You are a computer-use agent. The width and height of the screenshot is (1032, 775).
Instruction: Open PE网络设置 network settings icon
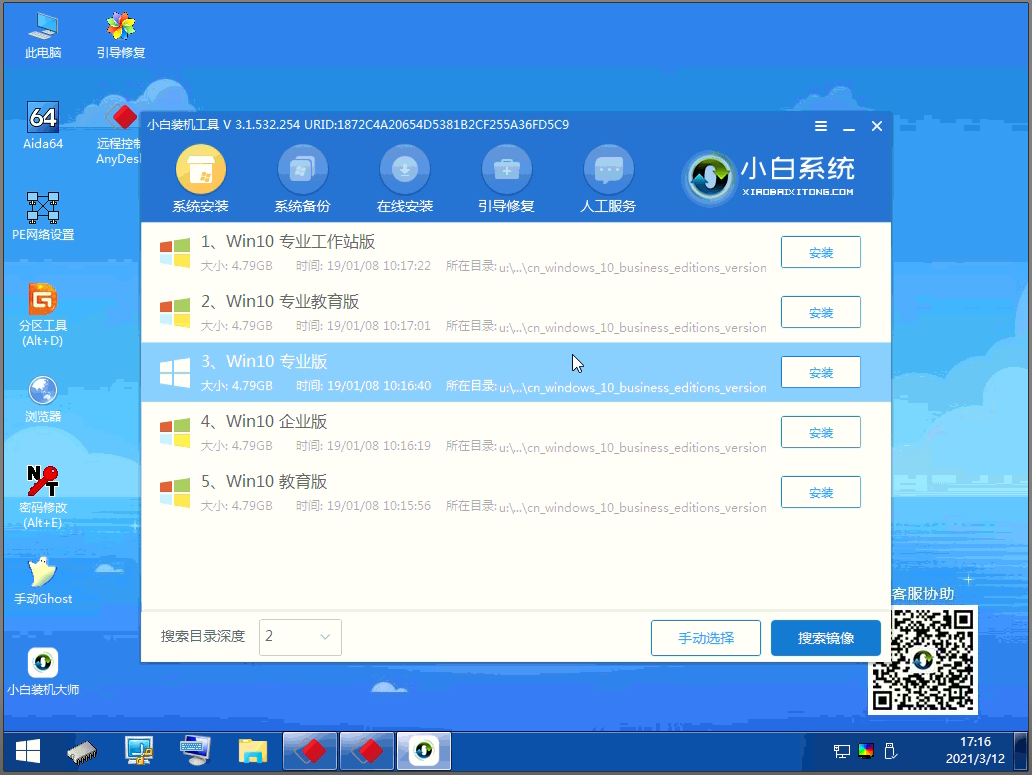(x=43, y=208)
